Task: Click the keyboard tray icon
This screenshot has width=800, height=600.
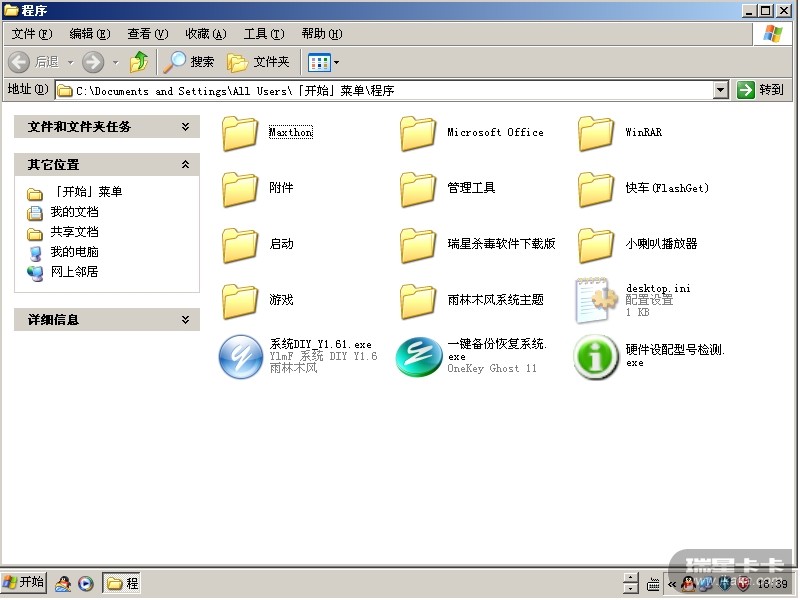Action: click(x=653, y=584)
